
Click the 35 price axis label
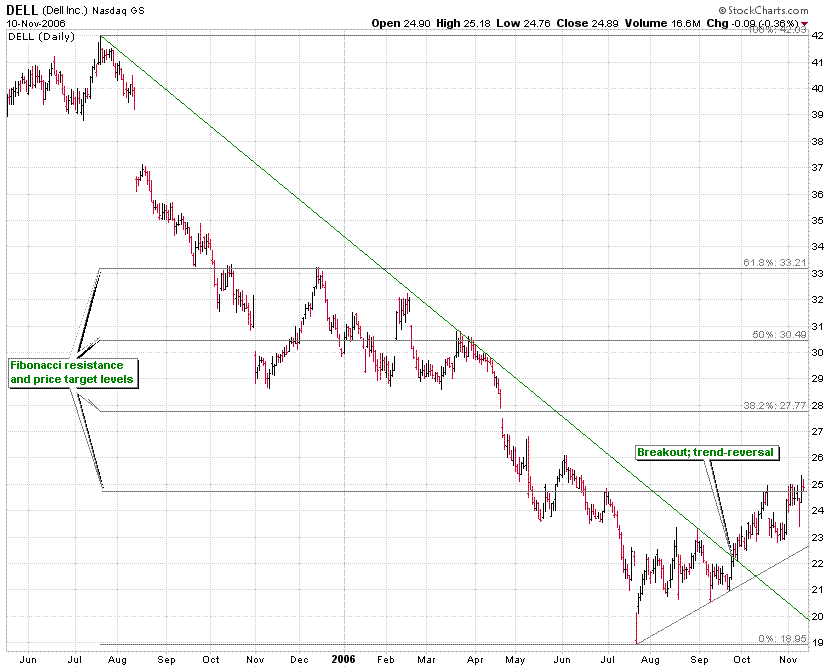point(817,221)
